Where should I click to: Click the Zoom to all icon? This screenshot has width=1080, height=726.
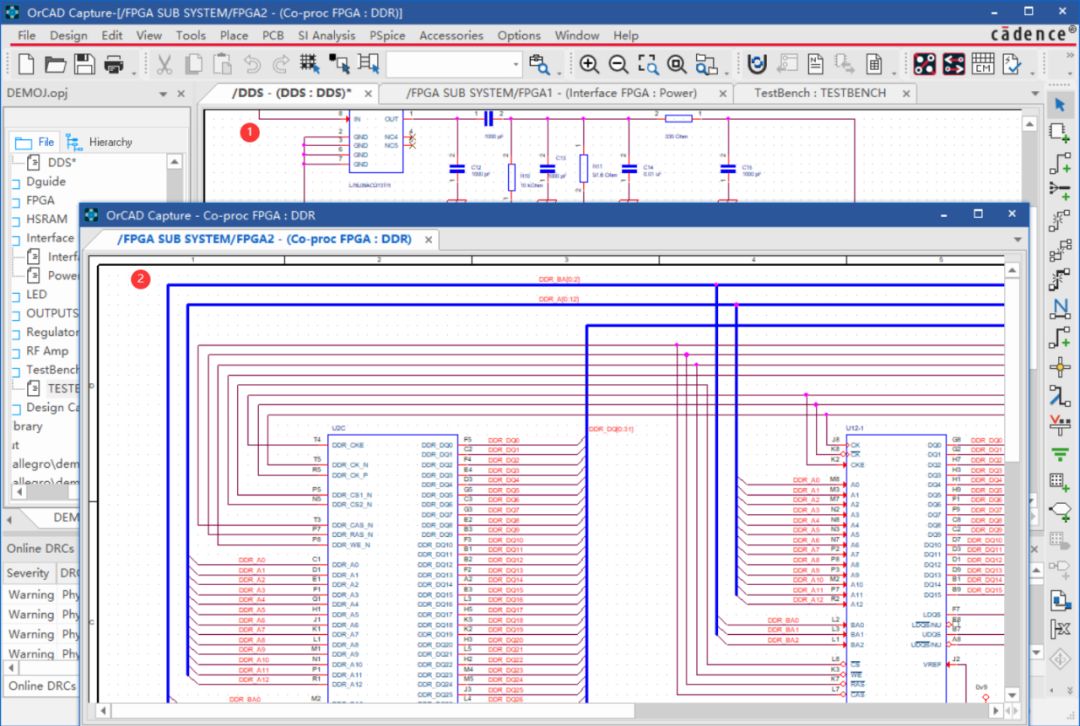[x=677, y=64]
